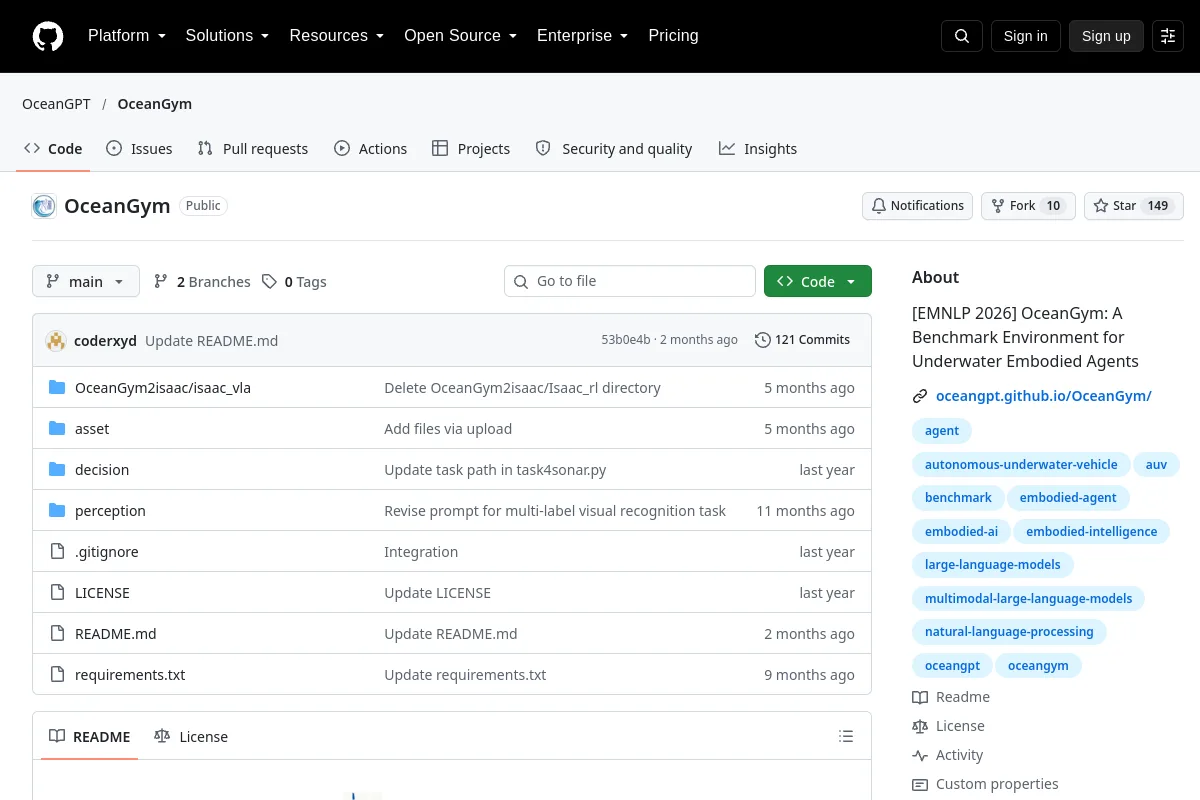1200x800 pixels.
Task: Focus the Go to file search field
Action: click(x=630, y=281)
